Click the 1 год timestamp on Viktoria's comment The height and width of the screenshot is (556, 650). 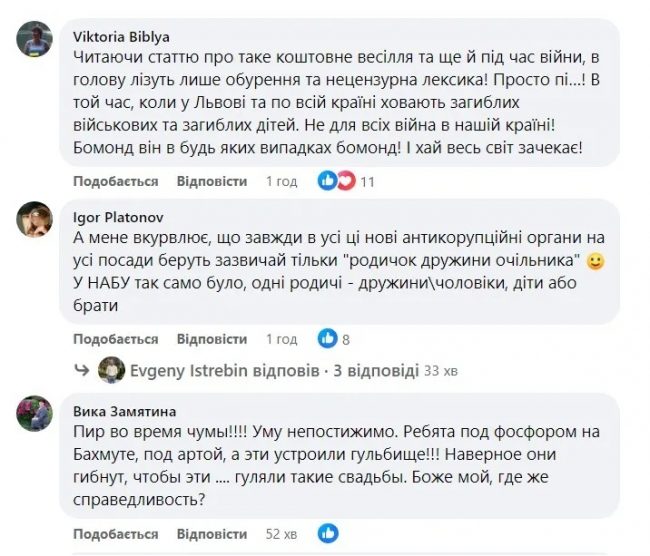pyautogui.click(x=281, y=182)
